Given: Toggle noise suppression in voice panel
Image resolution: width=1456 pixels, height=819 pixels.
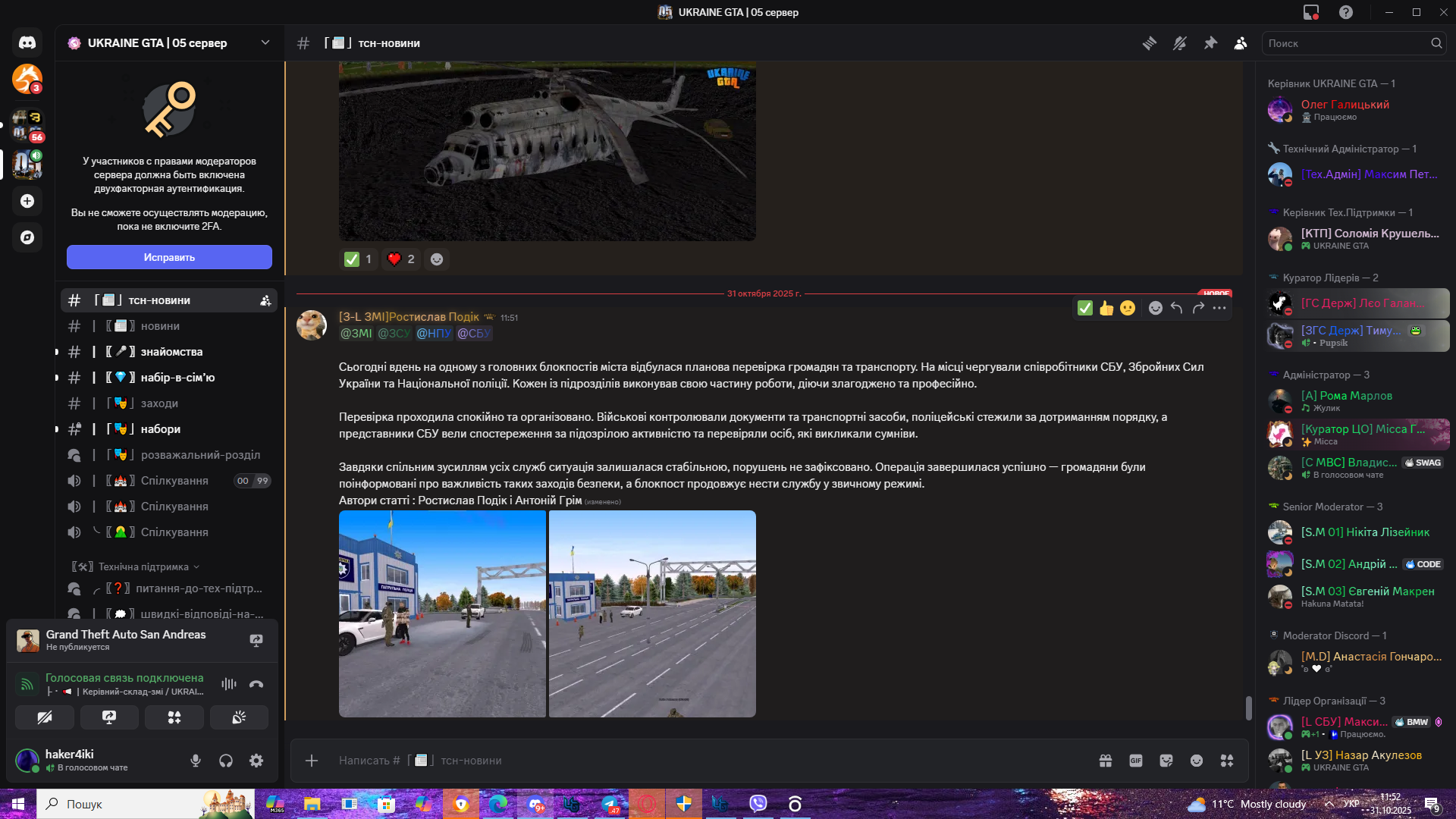Looking at the screenshot, I should coord(229,684).
